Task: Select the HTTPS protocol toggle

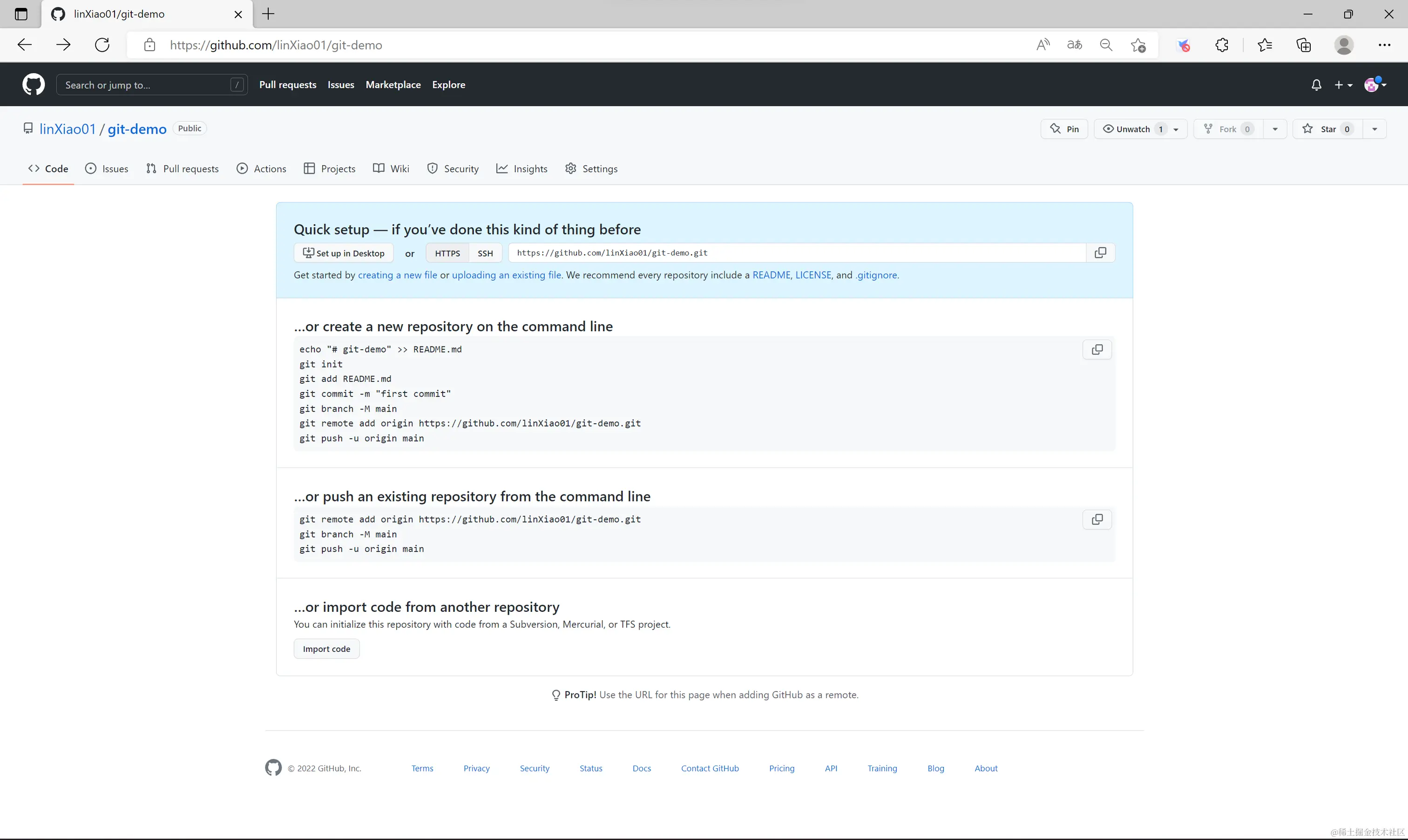Action: click(x=447, y=254)
